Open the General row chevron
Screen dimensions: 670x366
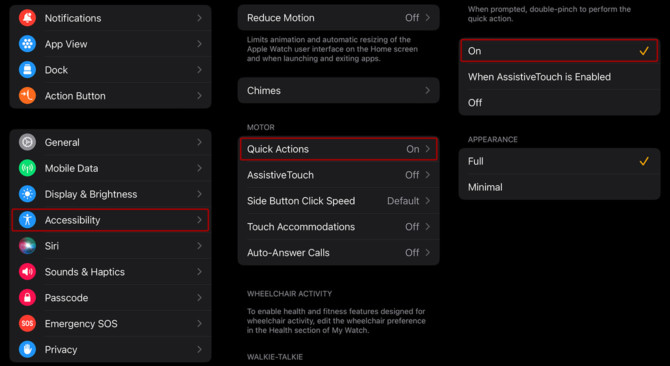[200, 142]
